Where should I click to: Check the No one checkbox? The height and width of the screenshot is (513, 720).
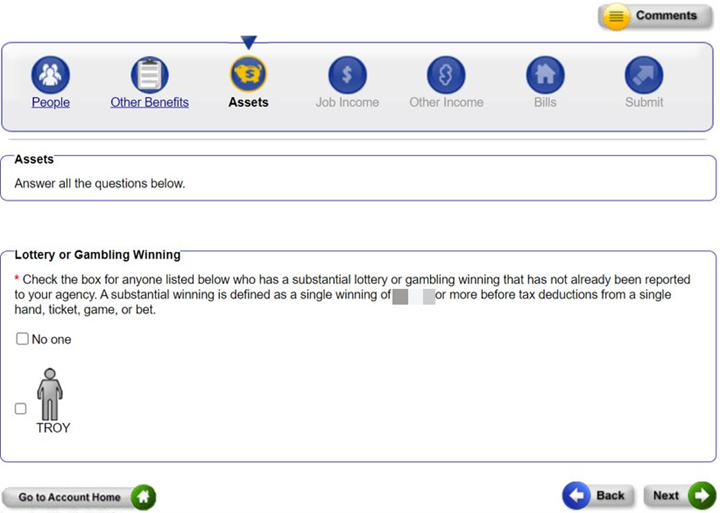tap(22, 339)
